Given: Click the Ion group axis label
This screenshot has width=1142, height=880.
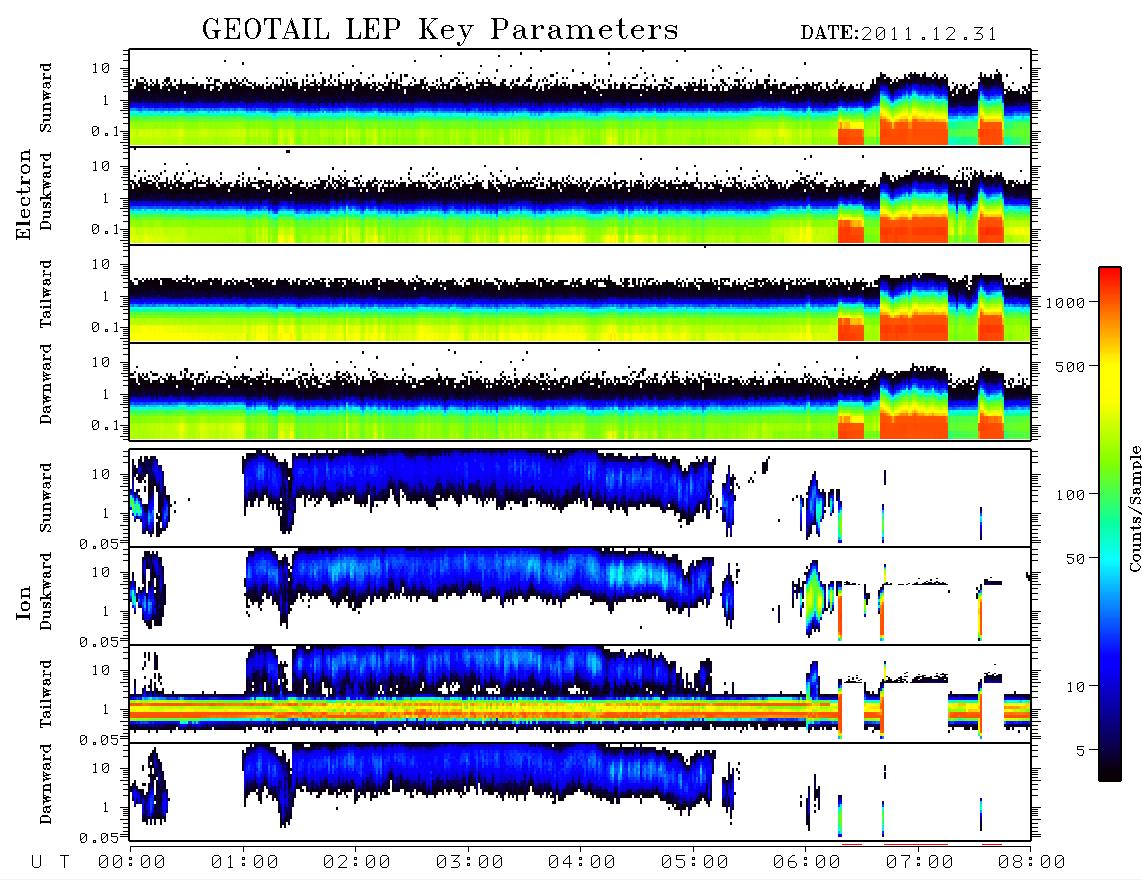Looking at the screenshot, I should click(x=24, y=602).
